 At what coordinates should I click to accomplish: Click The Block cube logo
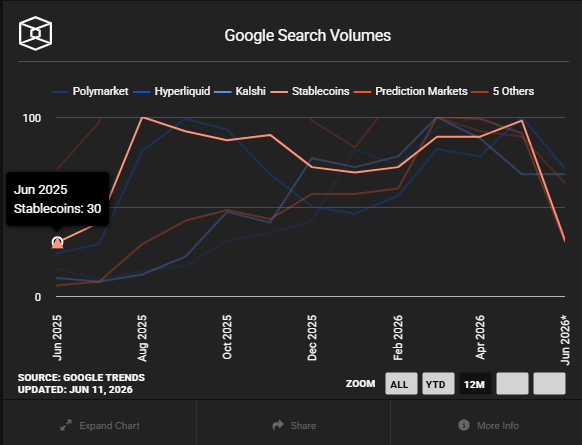pos(35,33)
